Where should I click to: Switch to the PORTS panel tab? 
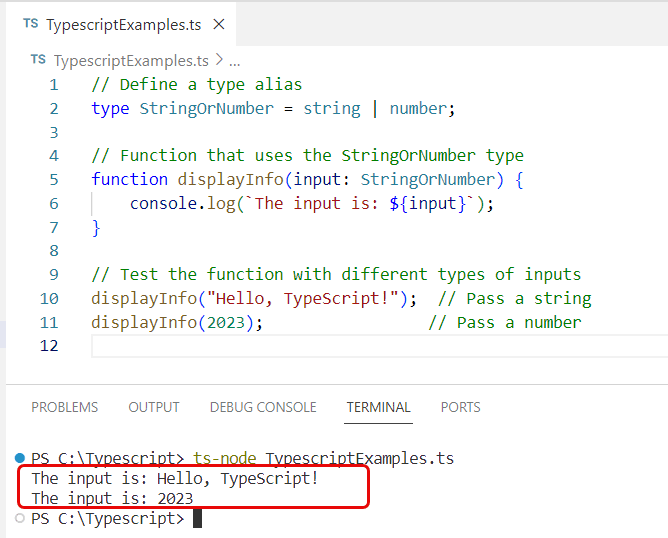461,407
